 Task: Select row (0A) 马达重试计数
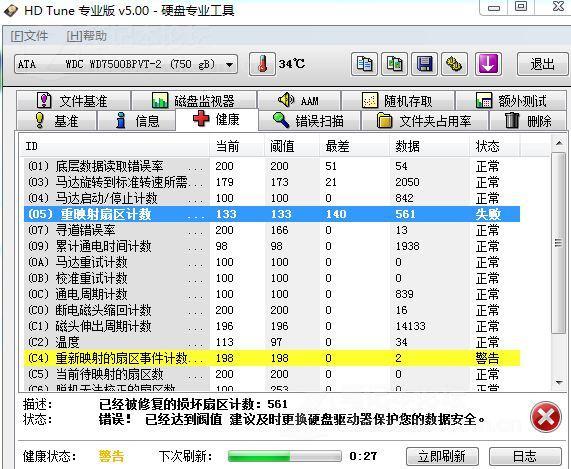point(272,262)
